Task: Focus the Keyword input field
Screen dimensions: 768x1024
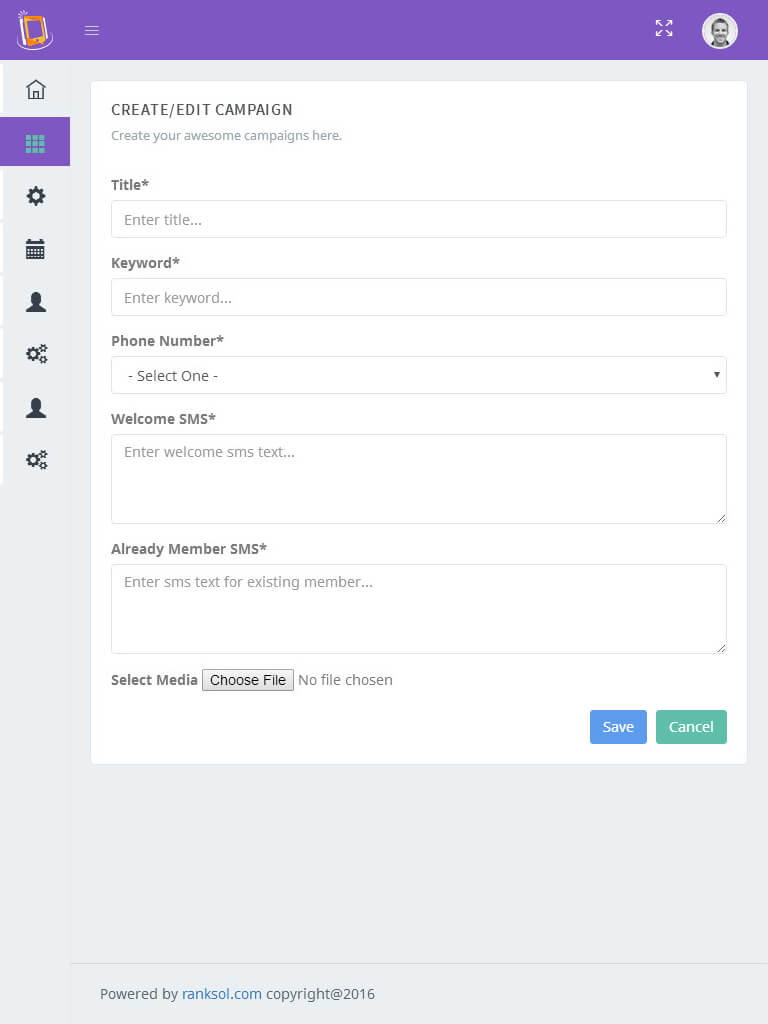Action: coord(418,297)
